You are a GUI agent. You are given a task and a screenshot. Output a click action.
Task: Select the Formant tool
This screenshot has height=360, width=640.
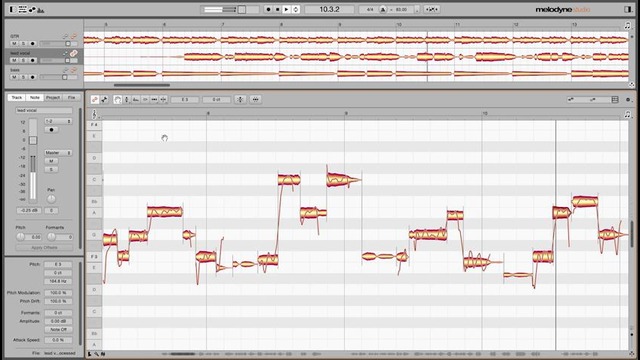(x=136, y=100)
